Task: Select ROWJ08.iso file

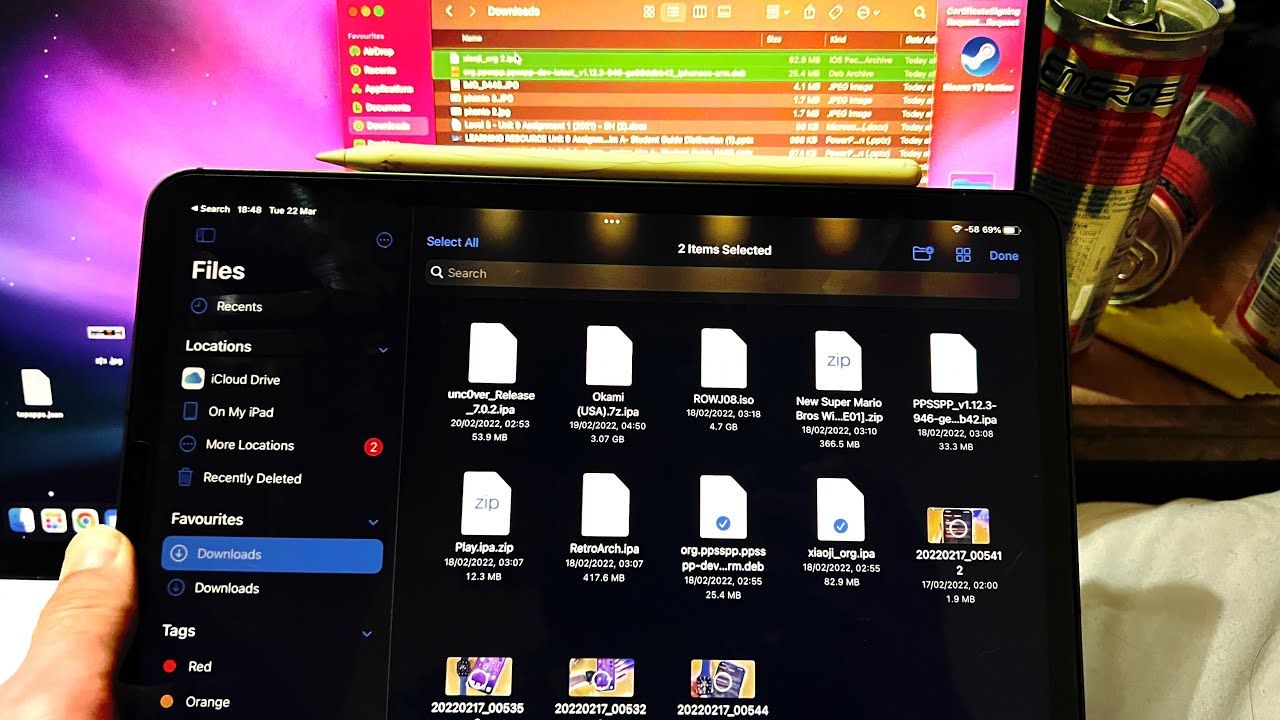Action: tap(724, 380)
